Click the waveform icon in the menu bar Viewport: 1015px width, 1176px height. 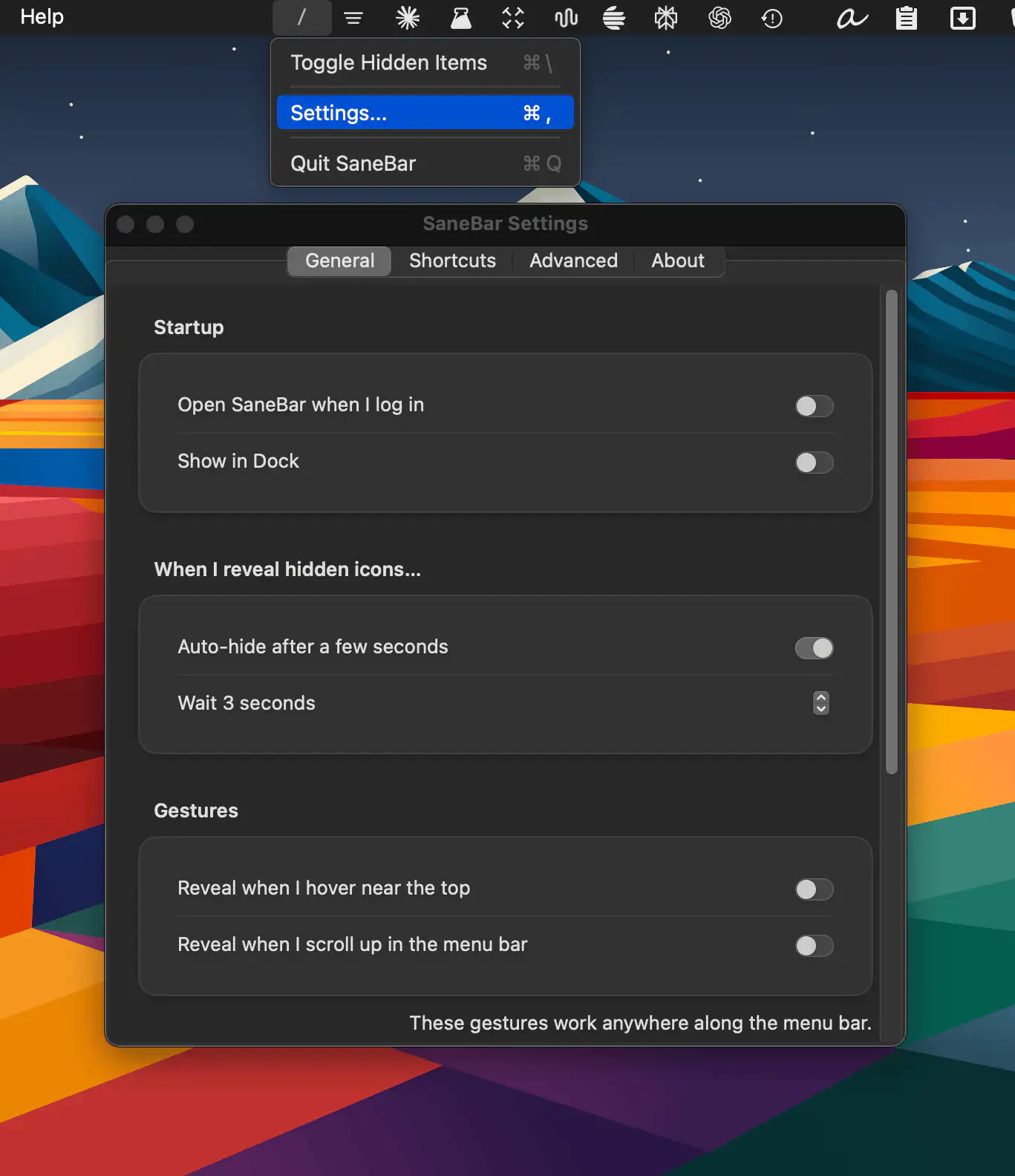tap(566, 18)
